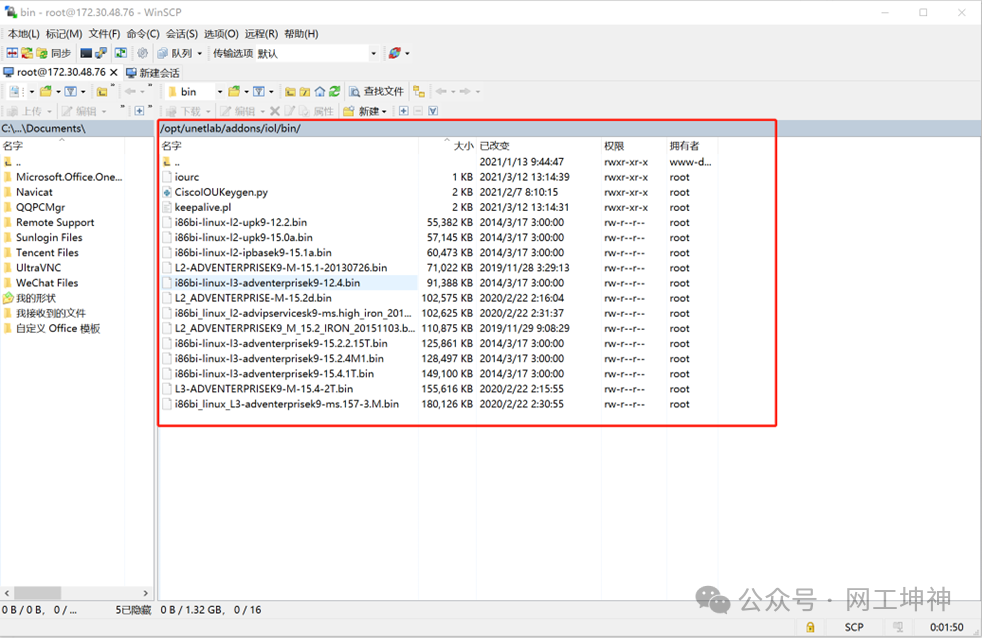982x638 pixels.
Task: Click the yellow-green Synchronize icon beside Compare Directories
Action: click(x=27, y=53)
